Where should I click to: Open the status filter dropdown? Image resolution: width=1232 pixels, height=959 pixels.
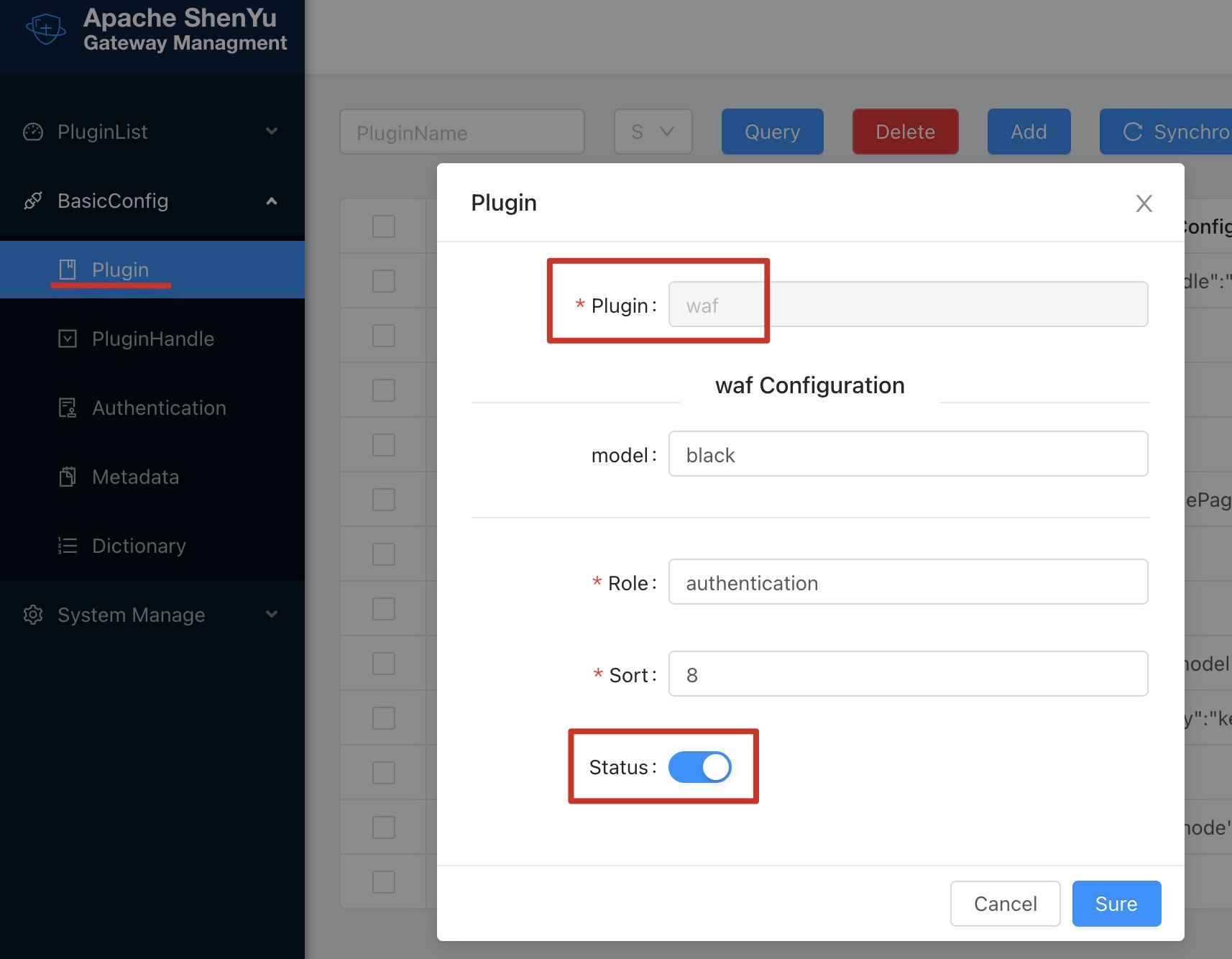653,132
